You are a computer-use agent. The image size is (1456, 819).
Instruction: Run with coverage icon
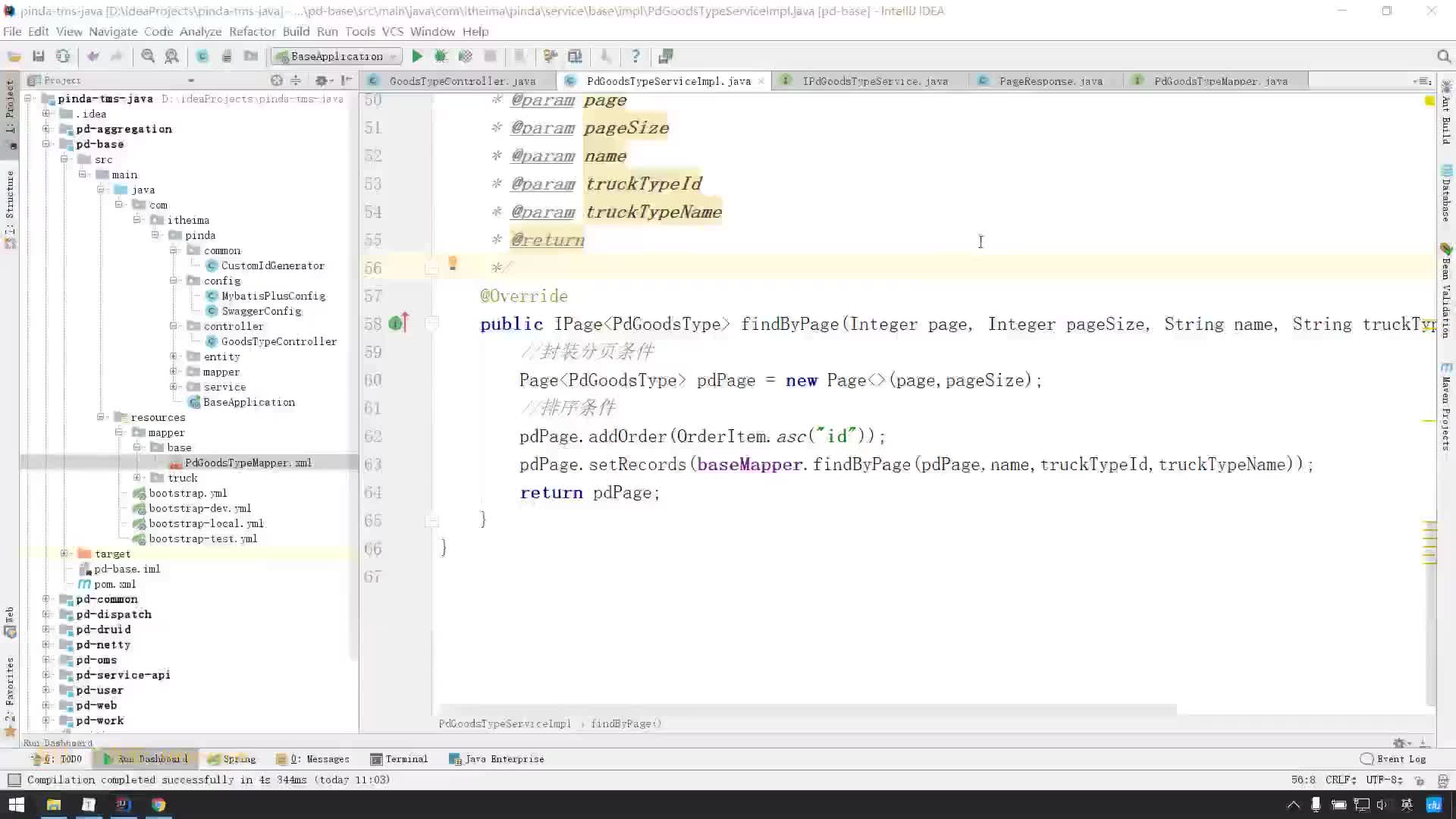pyautogui.click(x=465, y=56)
